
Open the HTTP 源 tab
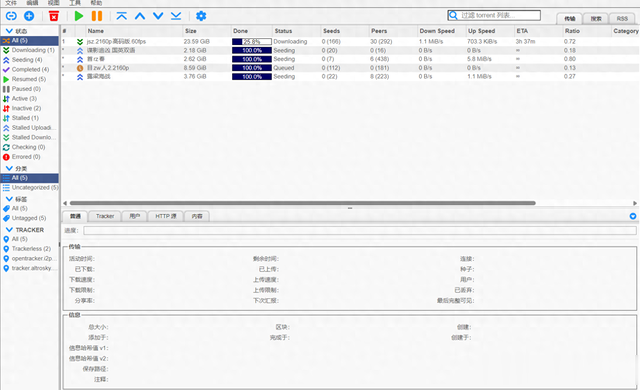click(x=166, y=216)
